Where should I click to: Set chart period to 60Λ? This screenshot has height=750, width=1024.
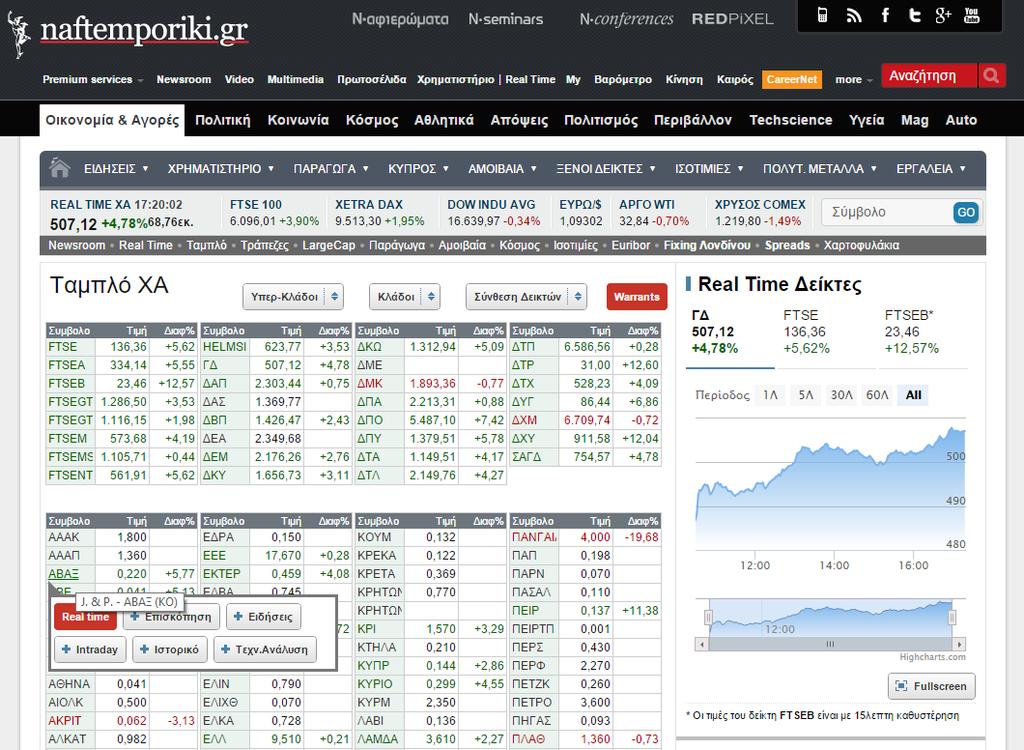(x=877, y=395)
